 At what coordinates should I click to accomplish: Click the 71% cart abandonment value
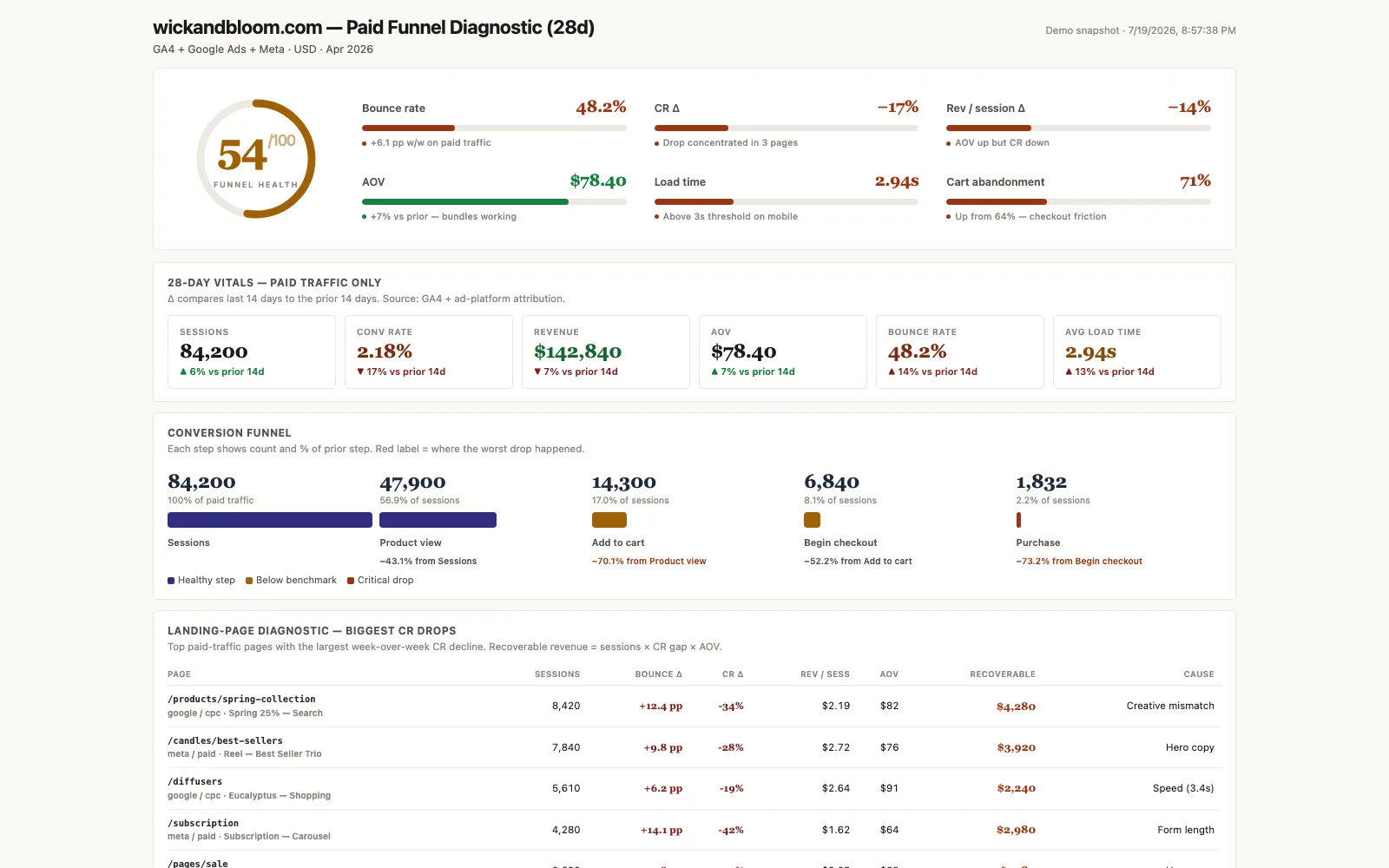(1195, 181)
